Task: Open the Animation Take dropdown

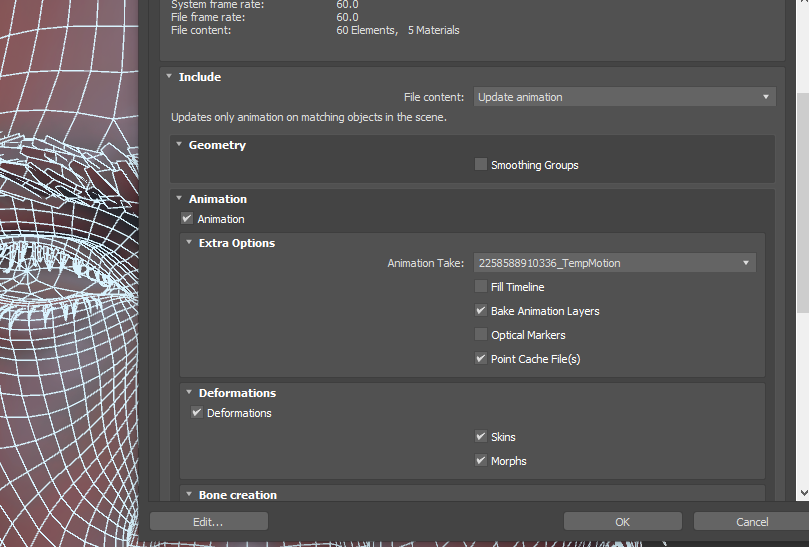Action: 614,263
